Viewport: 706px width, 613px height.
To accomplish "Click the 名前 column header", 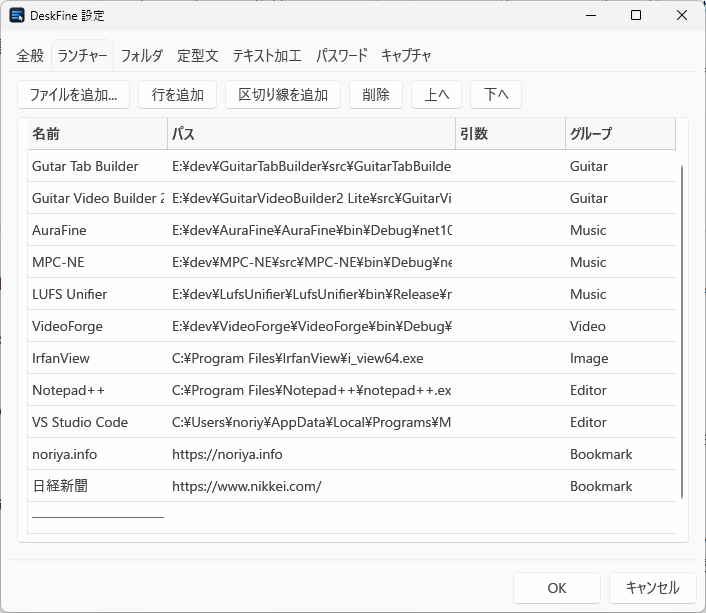I will pos(97,134).
